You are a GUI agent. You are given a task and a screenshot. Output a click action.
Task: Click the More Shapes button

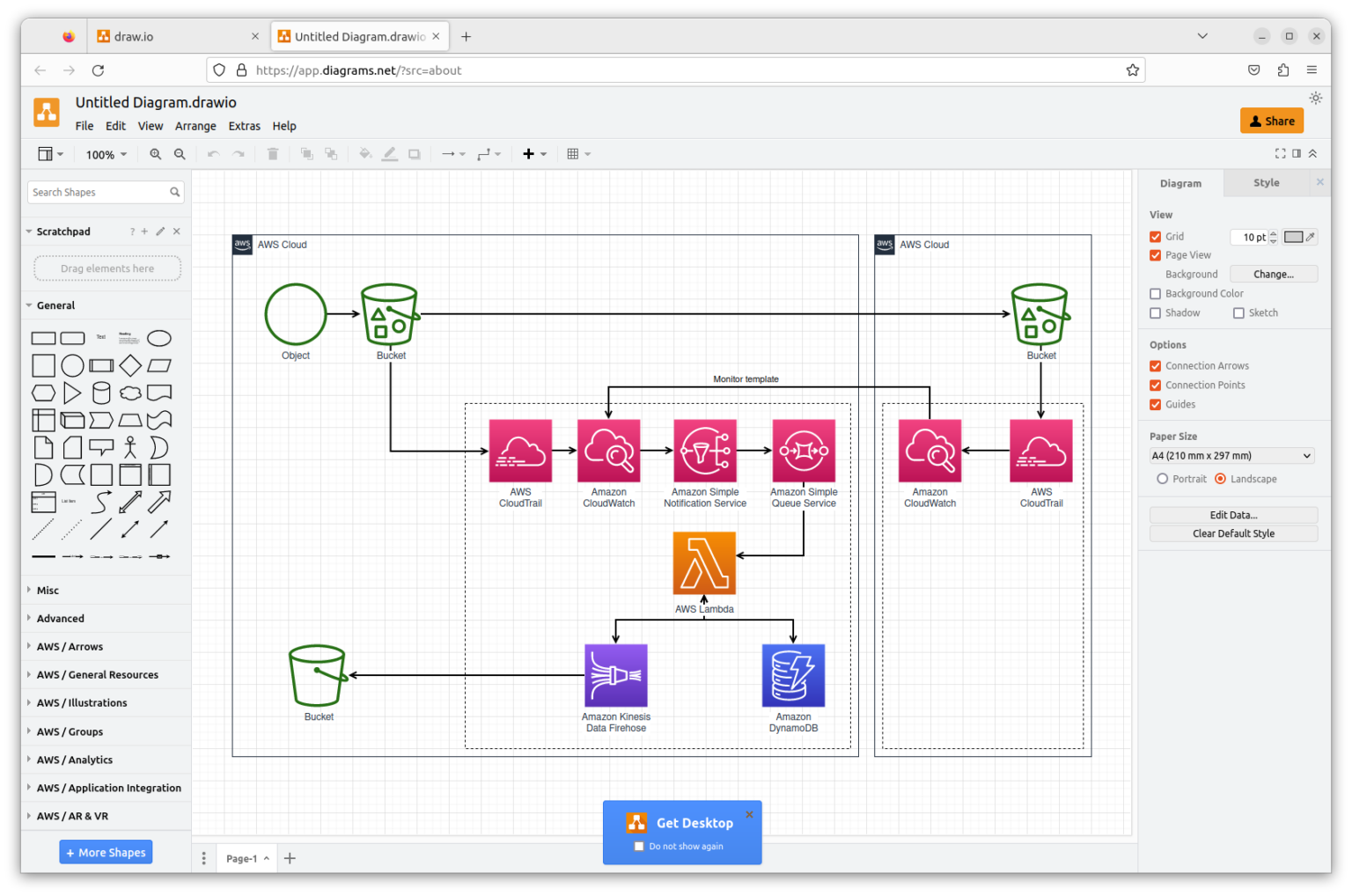(106, 852)
